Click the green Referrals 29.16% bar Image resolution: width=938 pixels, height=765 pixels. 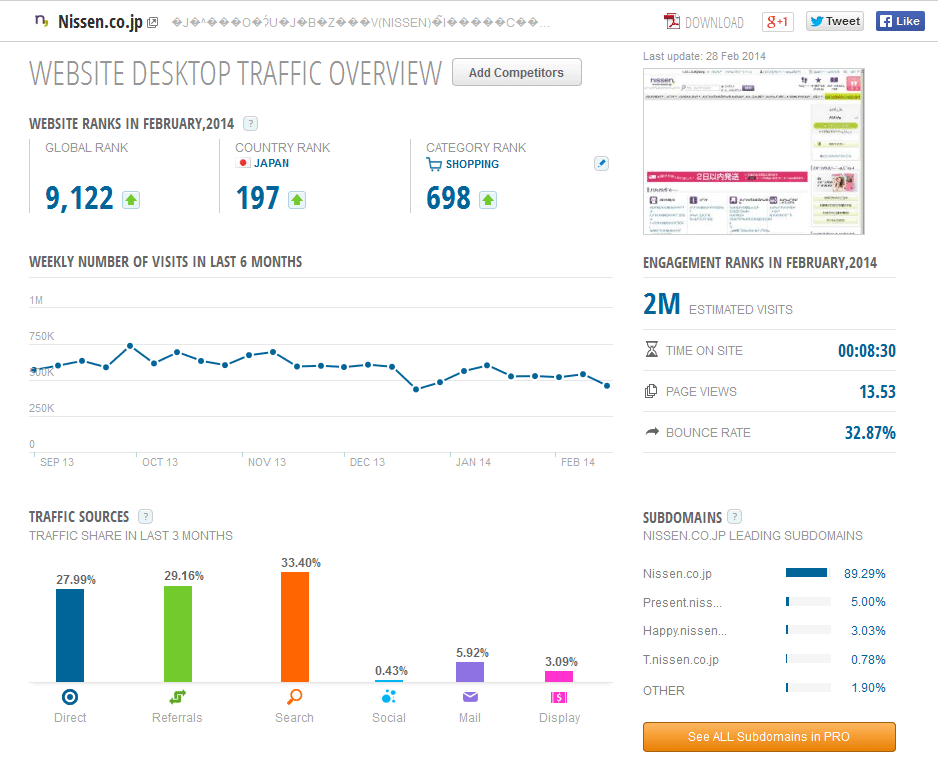click(178, 634)
